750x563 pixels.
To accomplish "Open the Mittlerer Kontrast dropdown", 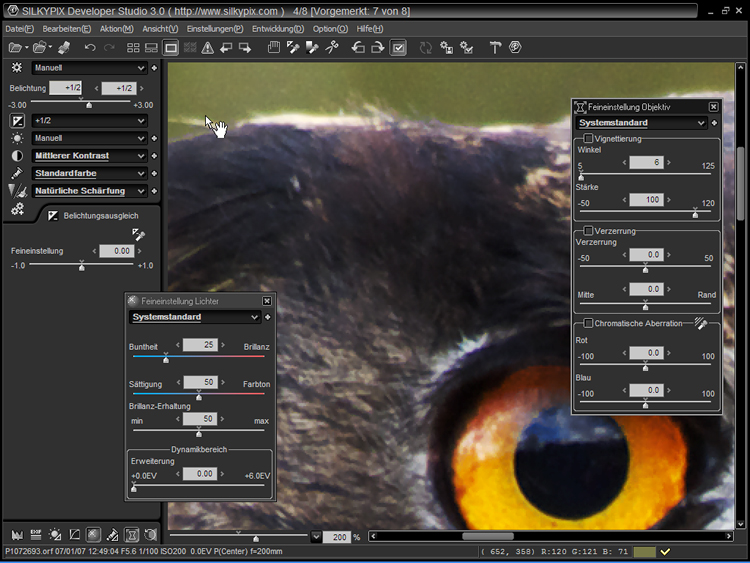I will (141, 156).
